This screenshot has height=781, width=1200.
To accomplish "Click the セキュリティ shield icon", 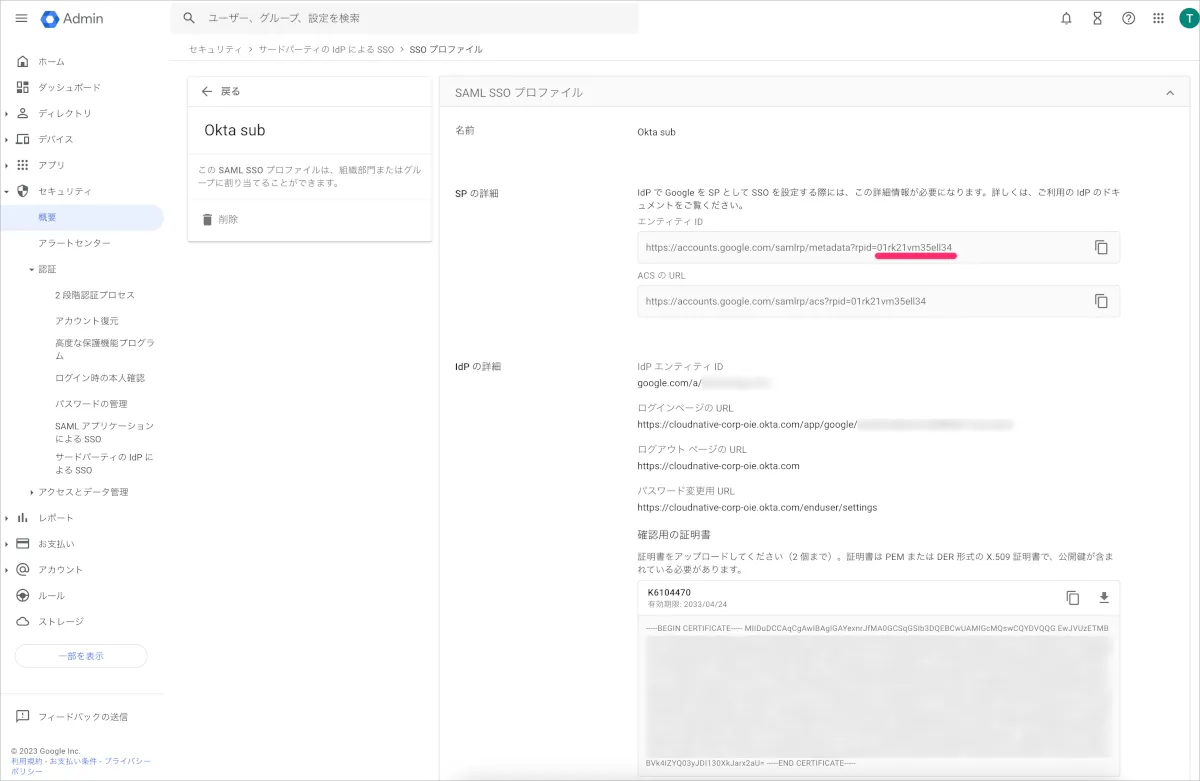I will [23, 191].
